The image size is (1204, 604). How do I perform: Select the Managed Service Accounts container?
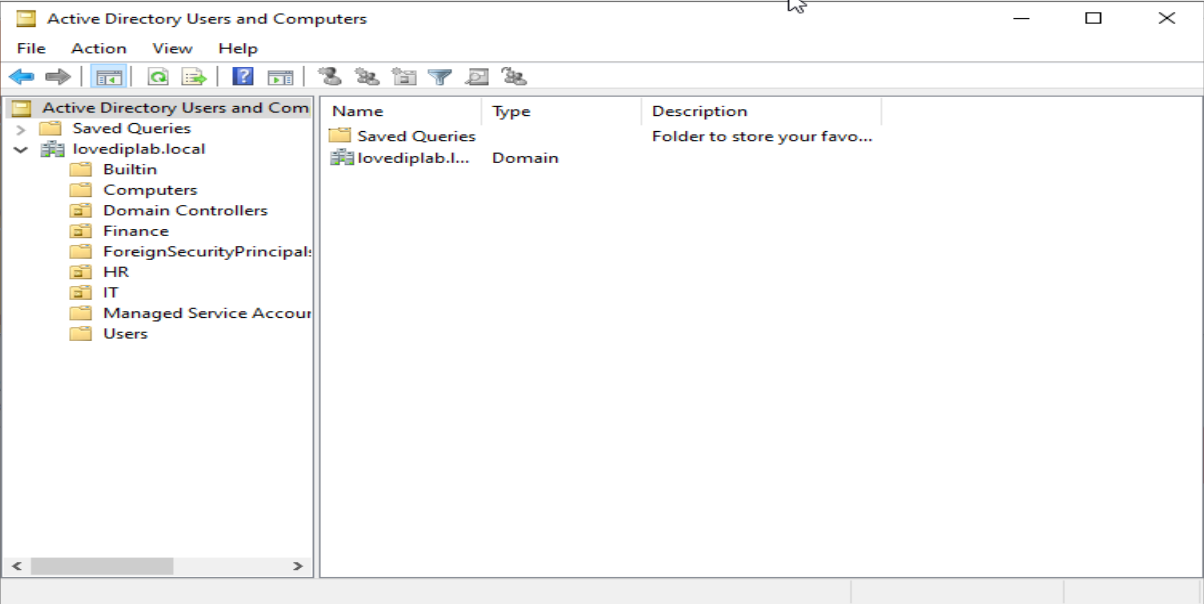click(207, 313)
